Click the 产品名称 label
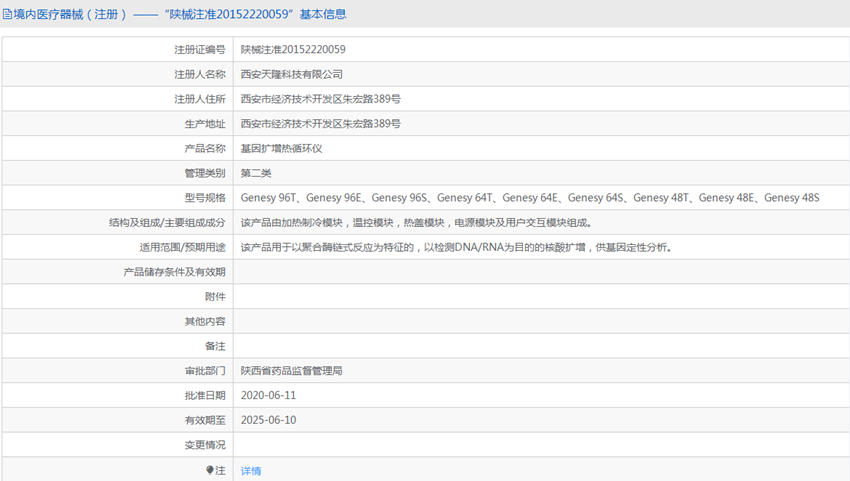Screen dimensions: 850x481 click(205, 149)
